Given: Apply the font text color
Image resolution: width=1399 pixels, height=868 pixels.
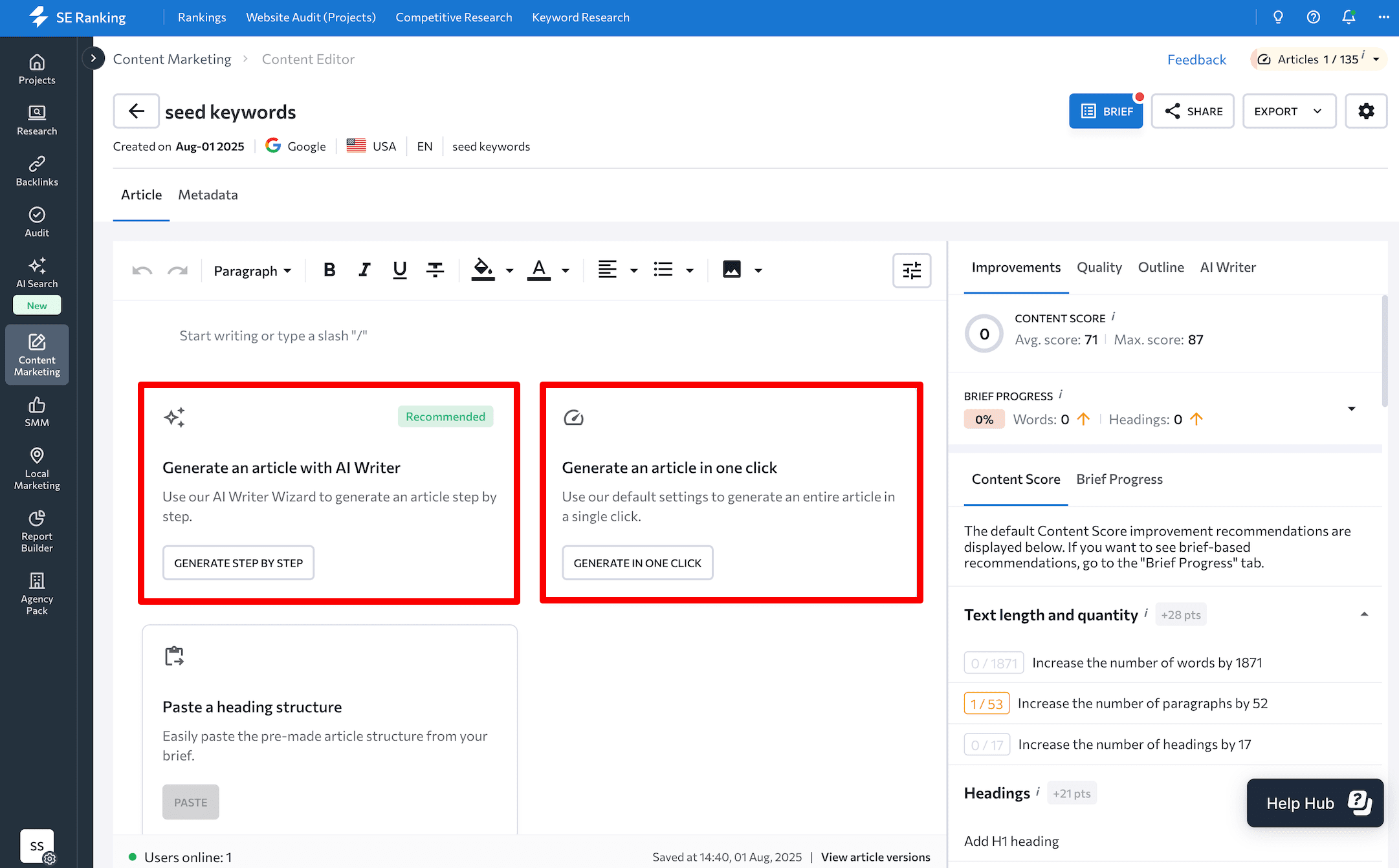Looking at the screenshot, I should [539, 270].
